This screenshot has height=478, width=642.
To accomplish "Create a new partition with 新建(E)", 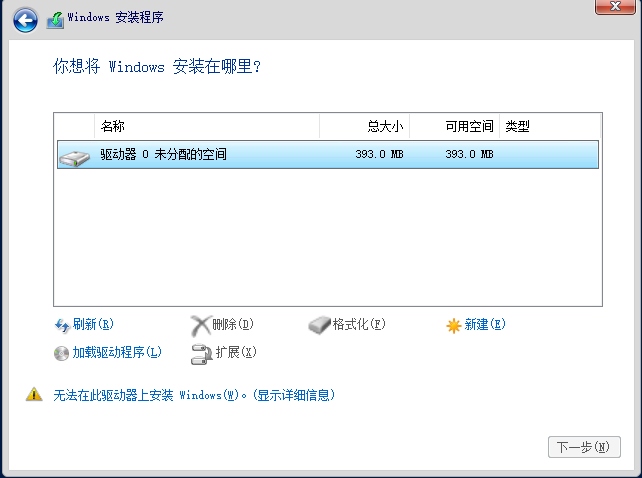I will (485, 324).
